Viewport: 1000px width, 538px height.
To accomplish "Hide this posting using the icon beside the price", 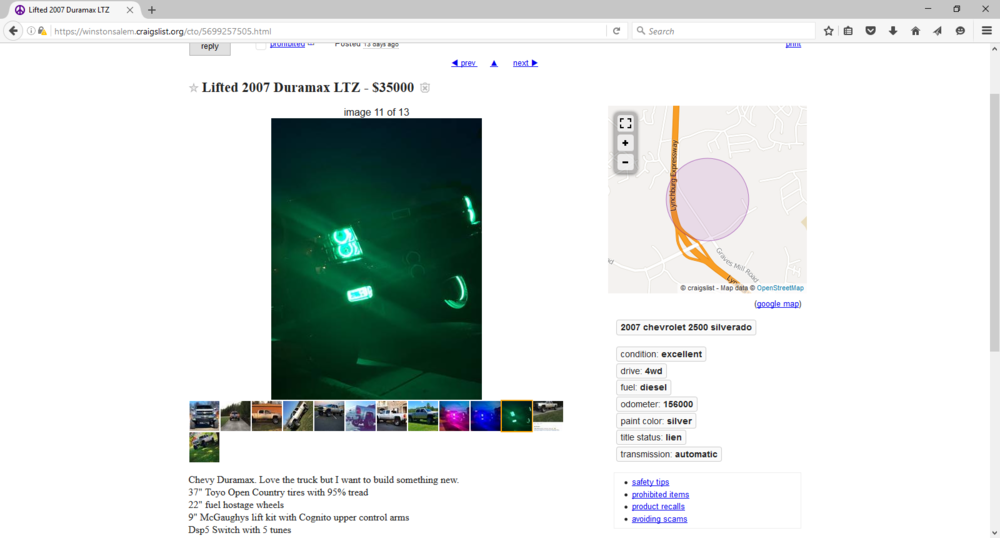I will (425, 88).
